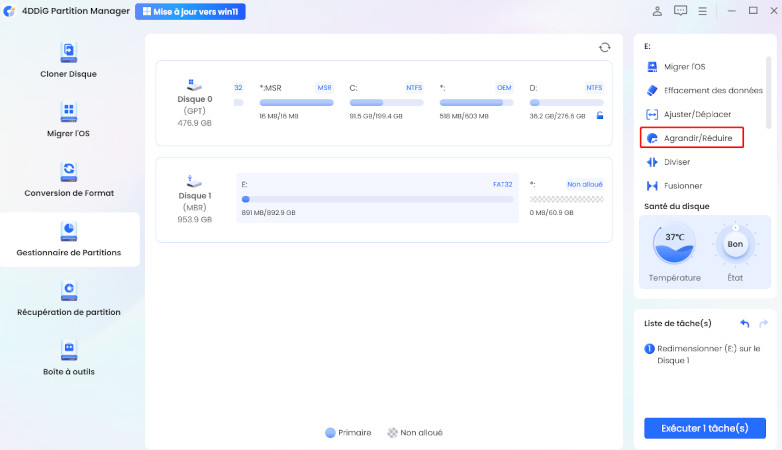Open Migrer l'OS in the left sidebar
The height and width of the screenshot is (450, 782).
pos(68,118)
